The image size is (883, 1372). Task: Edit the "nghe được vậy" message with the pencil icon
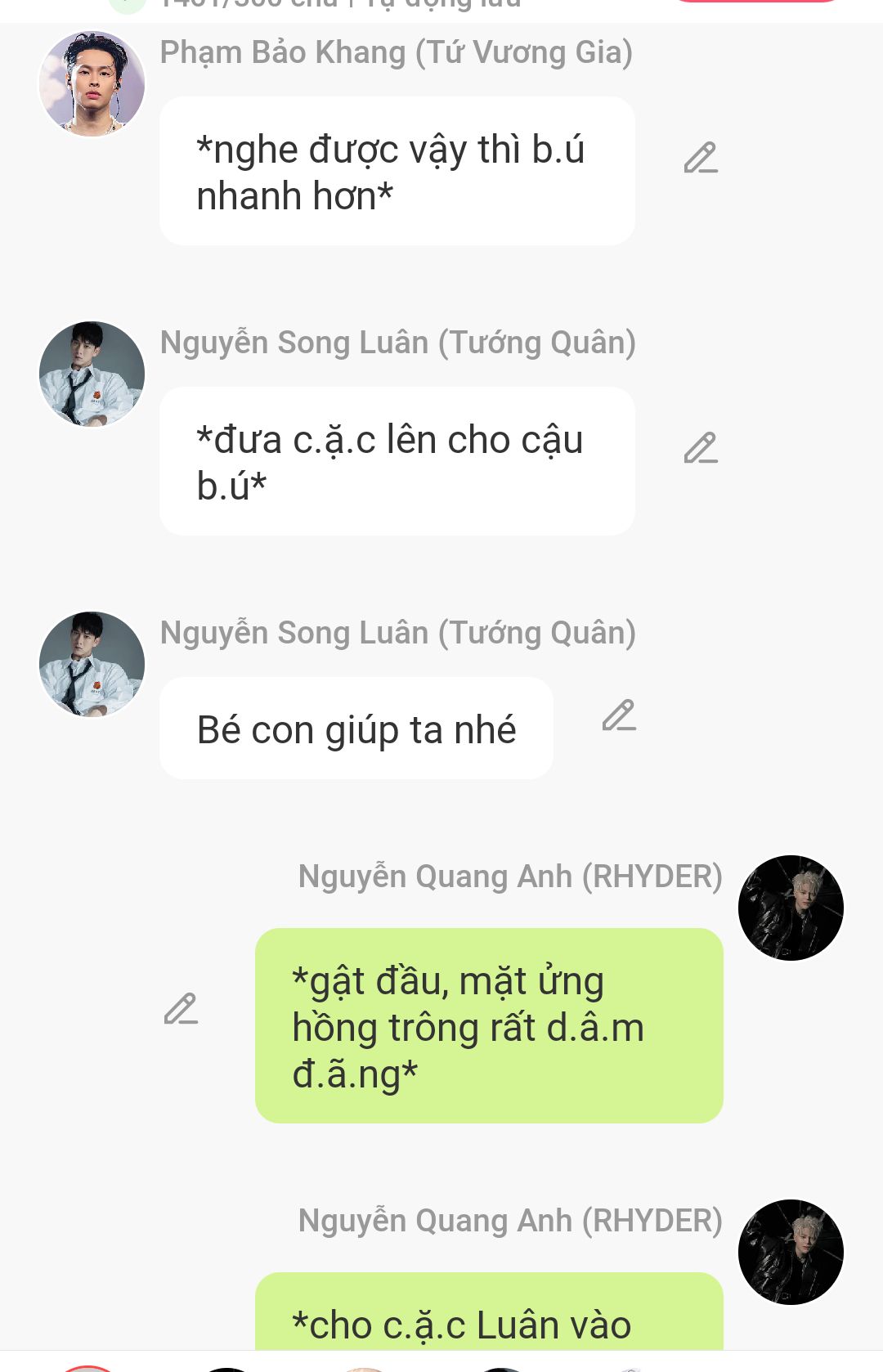pyautogui.click(x=701, y=158)
